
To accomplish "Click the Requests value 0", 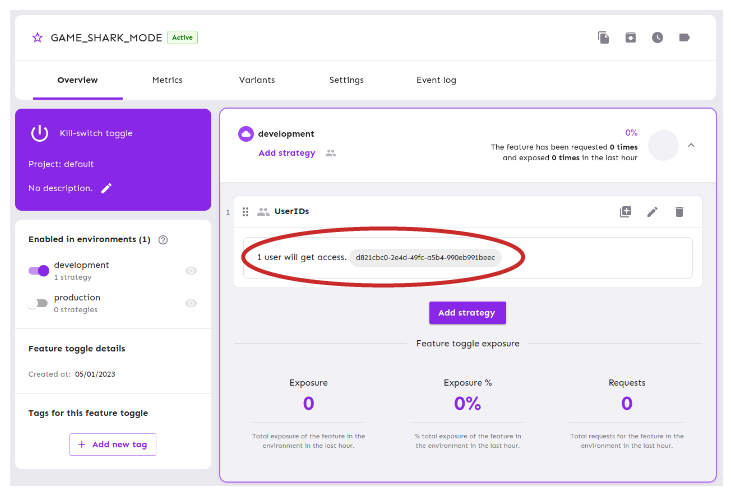I will pos(627,403).
